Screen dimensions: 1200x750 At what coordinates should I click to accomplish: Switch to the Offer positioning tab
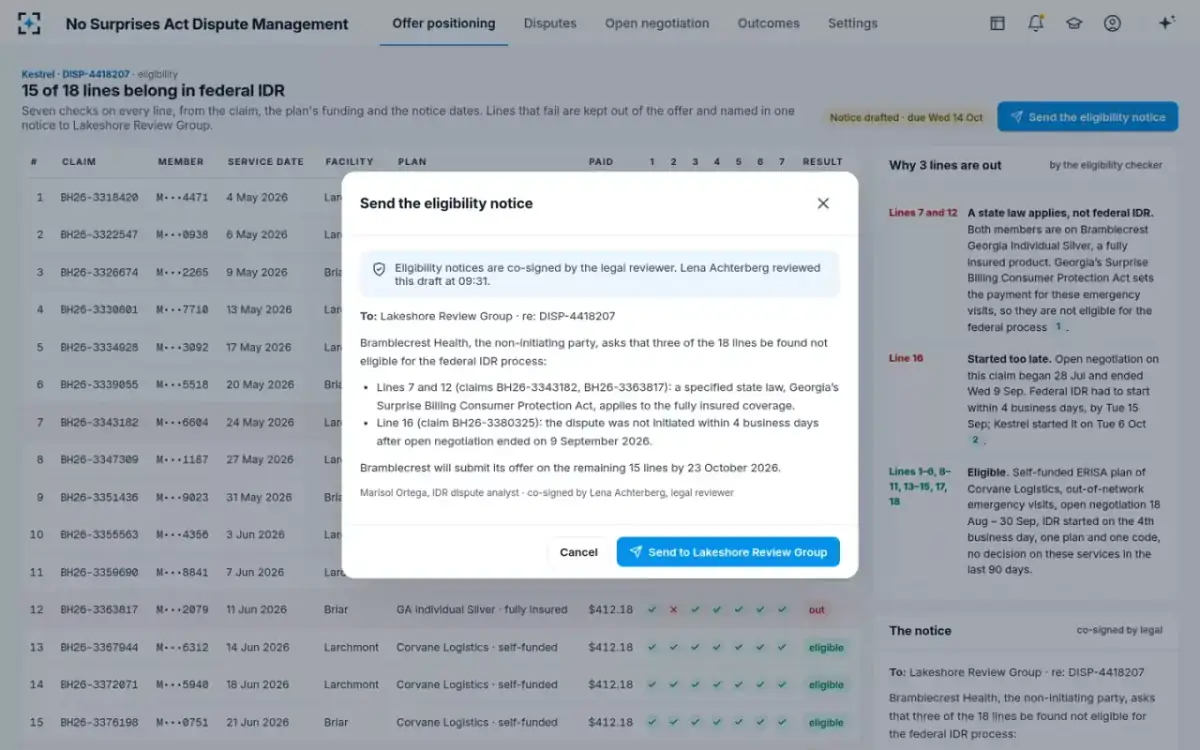444,24
